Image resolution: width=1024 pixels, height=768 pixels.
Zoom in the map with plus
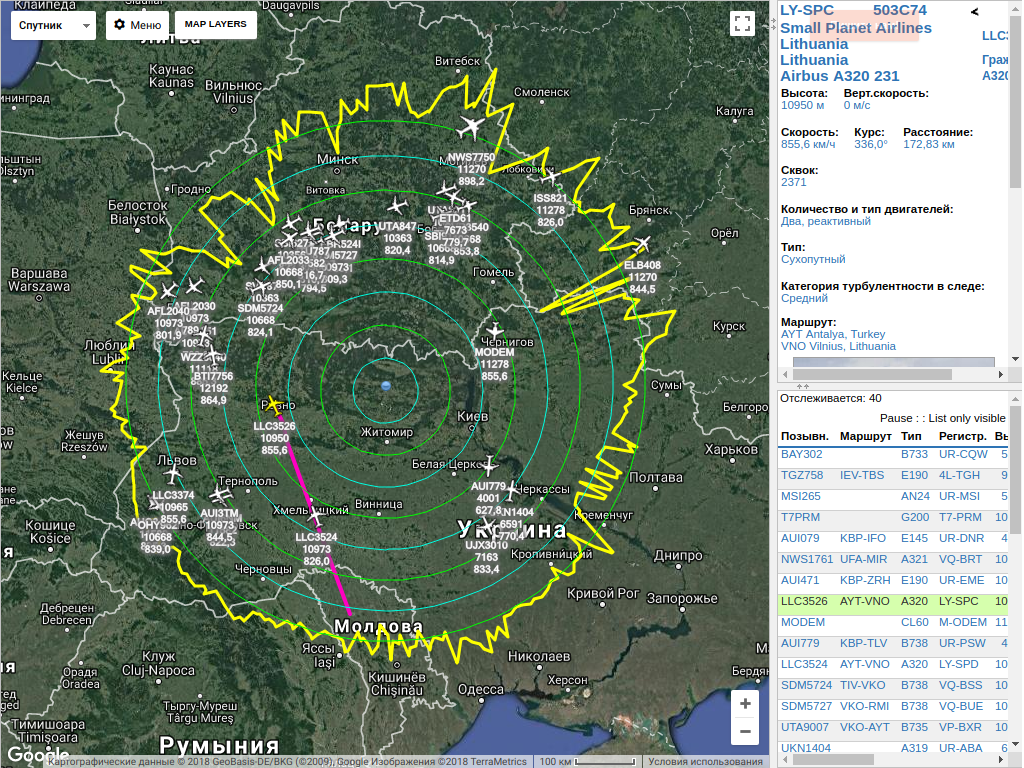point(745,704)
